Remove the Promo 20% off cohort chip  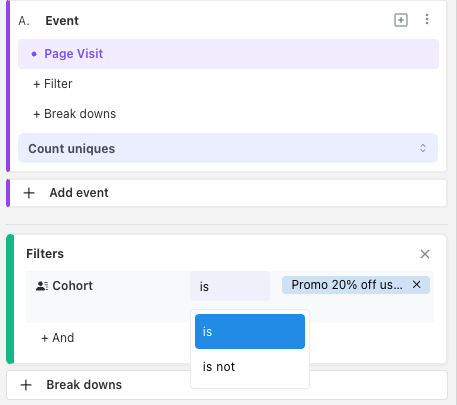(x=416, y=285)
